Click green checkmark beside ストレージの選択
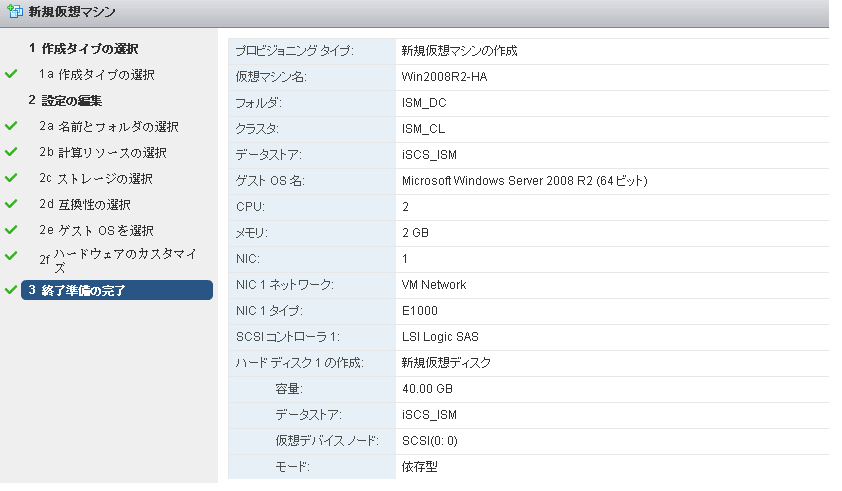This screenshot has height=491, width=842. (x=11, y=178)
